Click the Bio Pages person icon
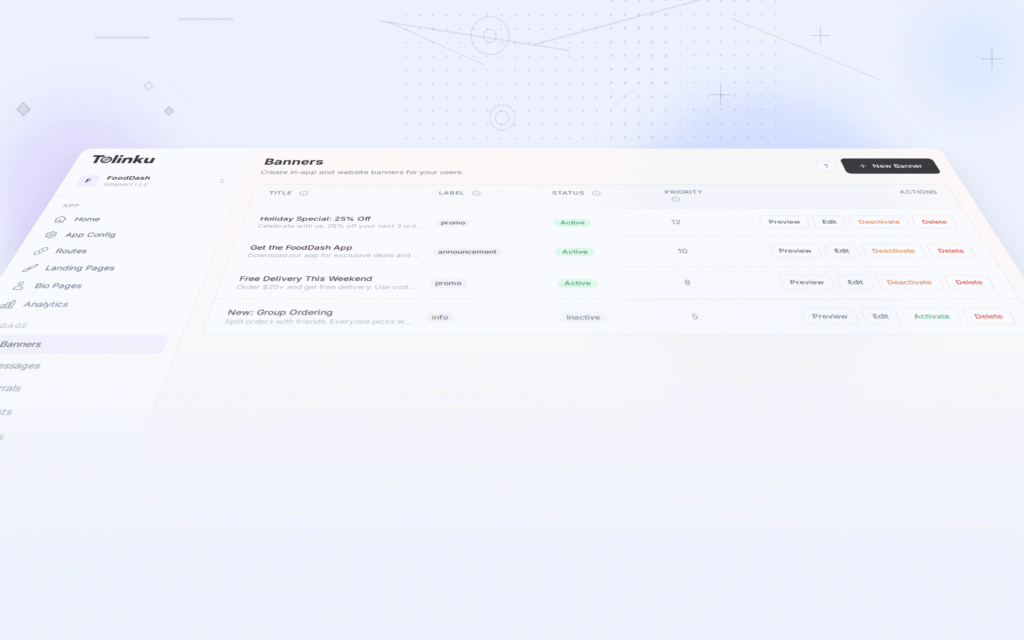The image size is (1024, 640). pos(19,285)
